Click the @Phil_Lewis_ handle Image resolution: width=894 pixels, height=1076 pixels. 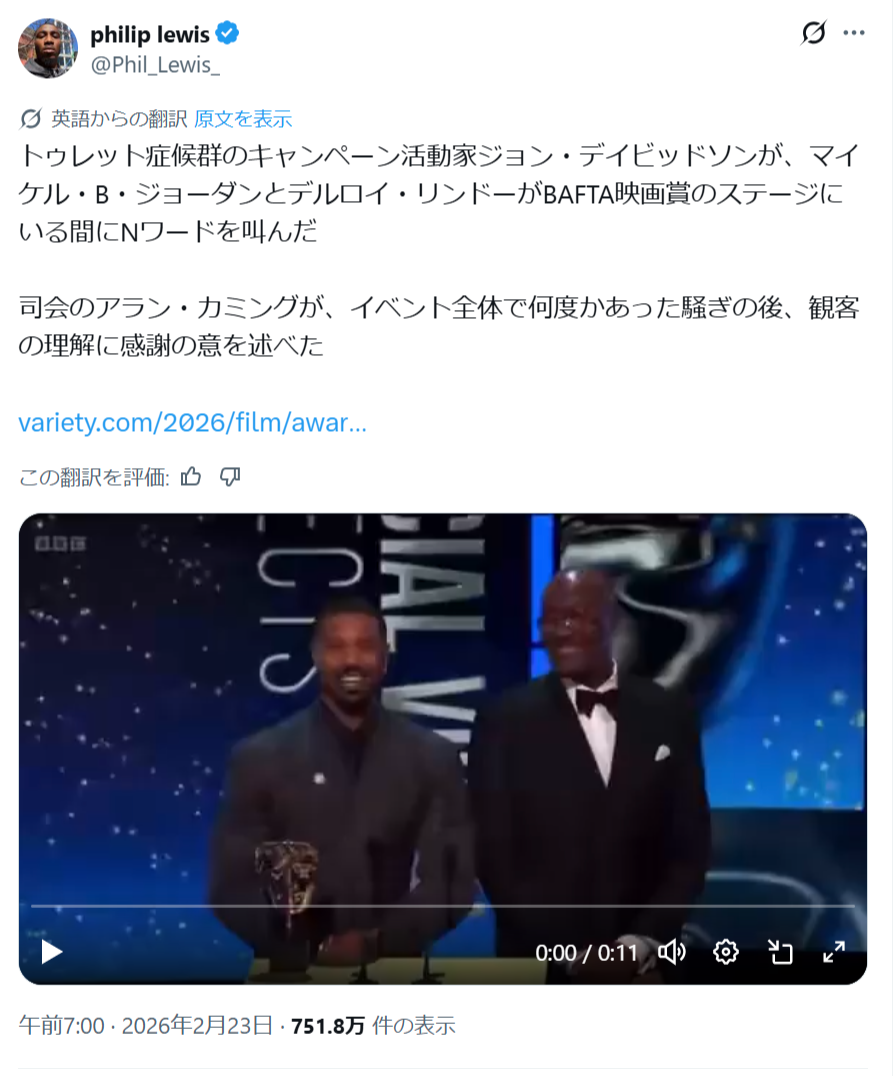(155, 65)
